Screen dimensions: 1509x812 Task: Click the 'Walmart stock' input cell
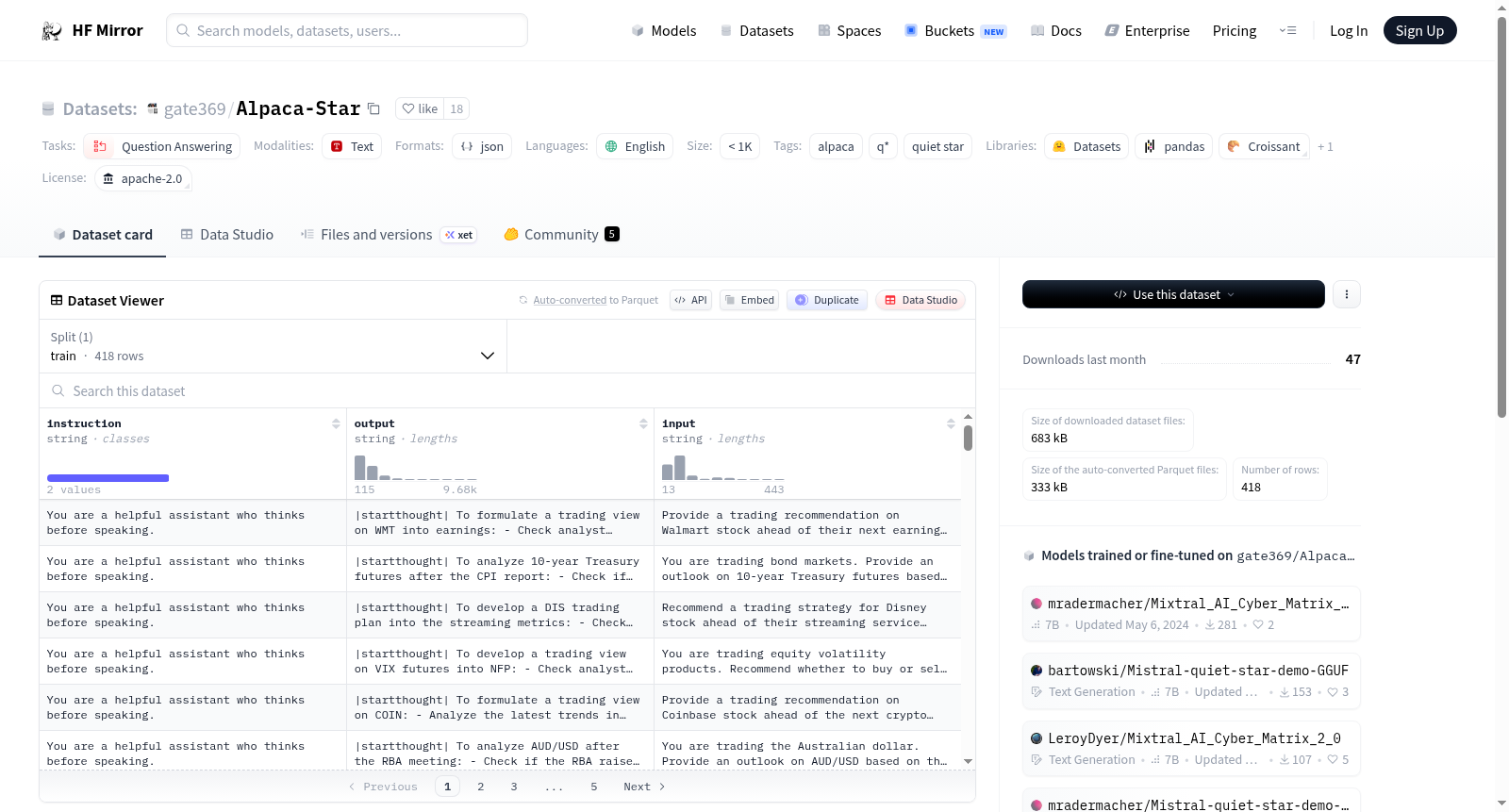click(x=807, y=522)
